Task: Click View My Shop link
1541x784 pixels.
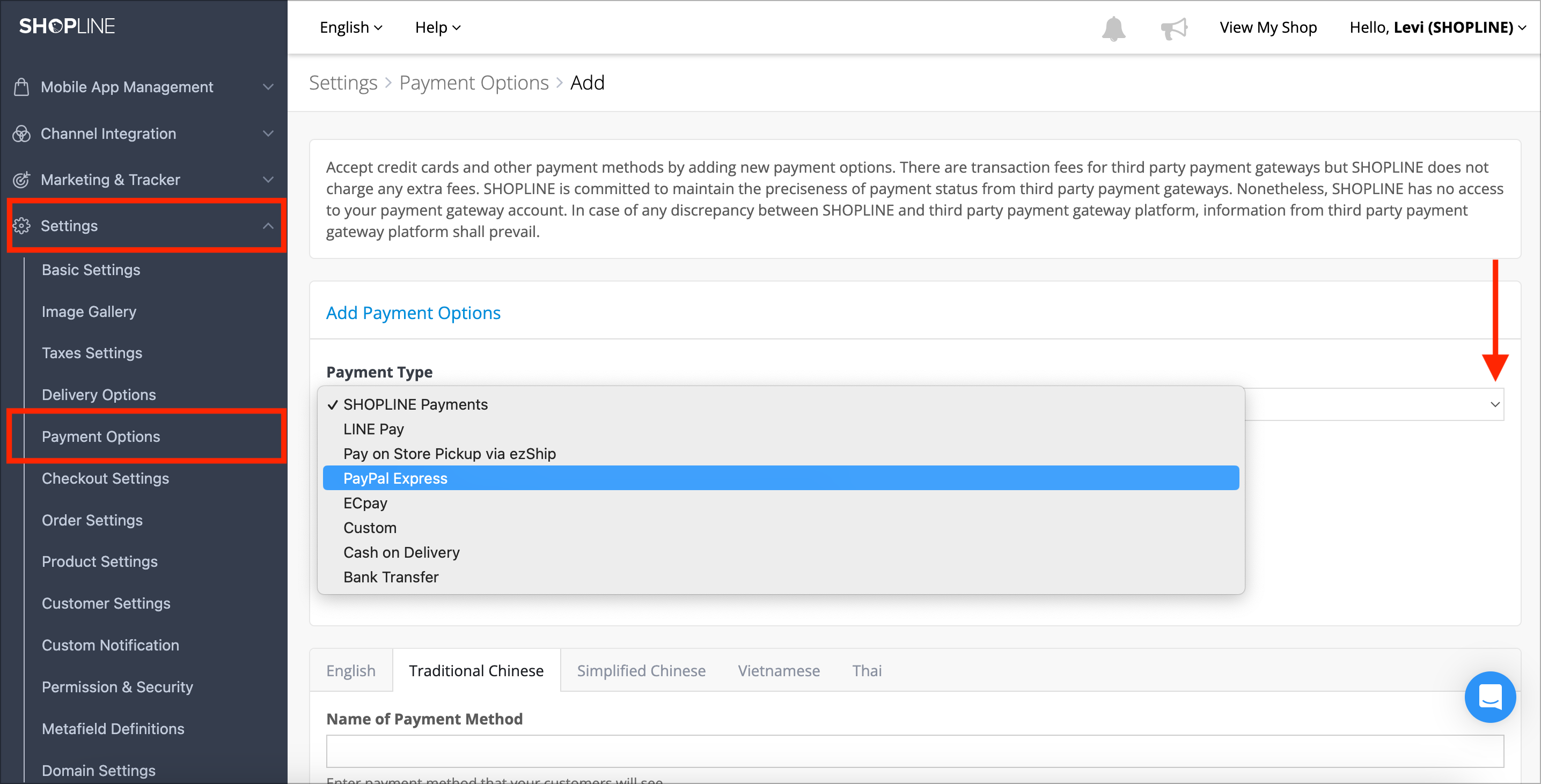Action: tap(1268, 27)
